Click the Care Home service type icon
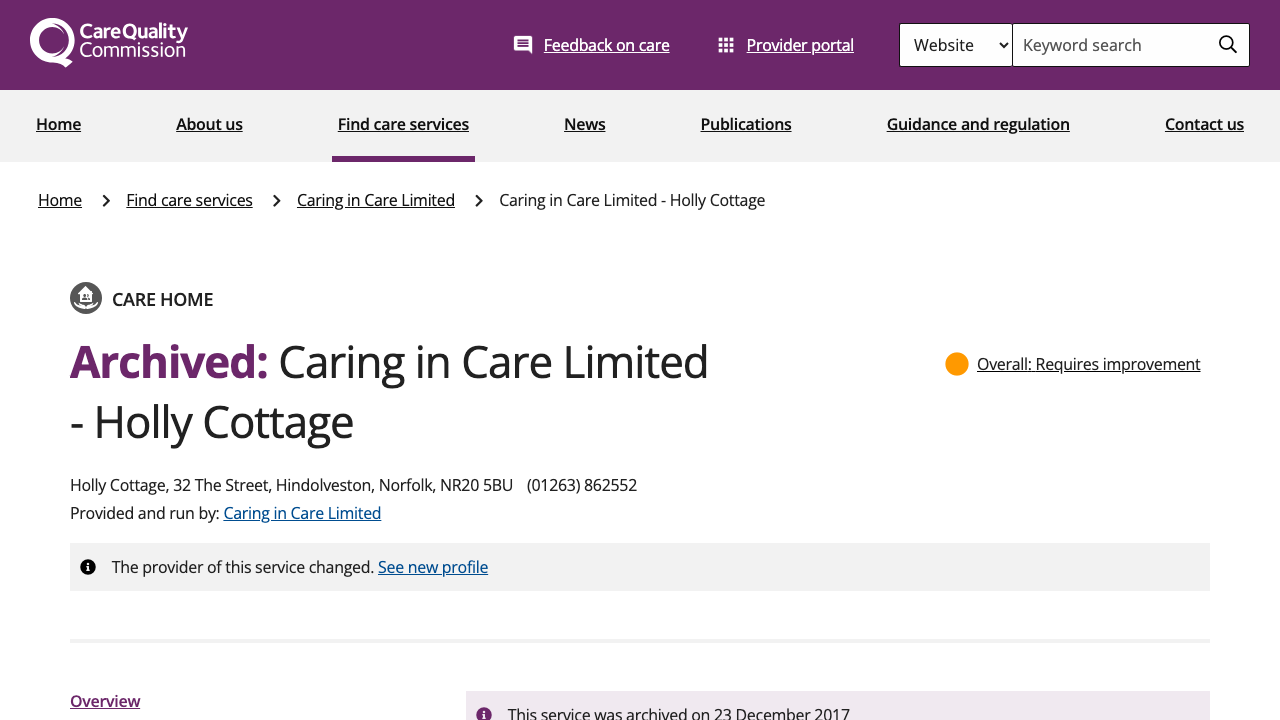This screenshot has width=1280, height=720. click(86, 298)
